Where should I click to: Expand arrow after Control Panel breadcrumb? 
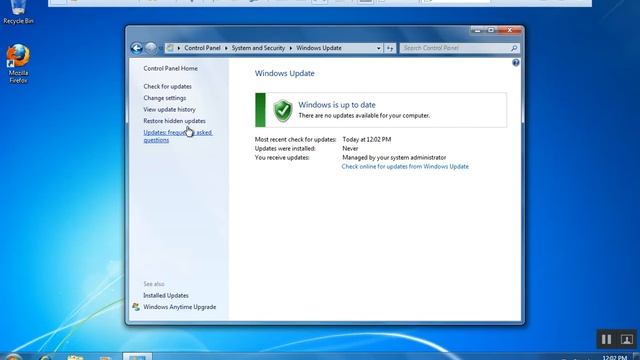pyautogui.click(x=226, y=48)
